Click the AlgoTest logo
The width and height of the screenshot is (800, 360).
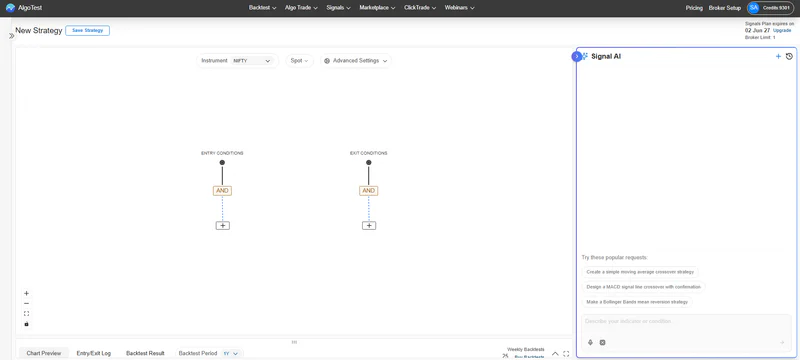click(x=24, y=8)
